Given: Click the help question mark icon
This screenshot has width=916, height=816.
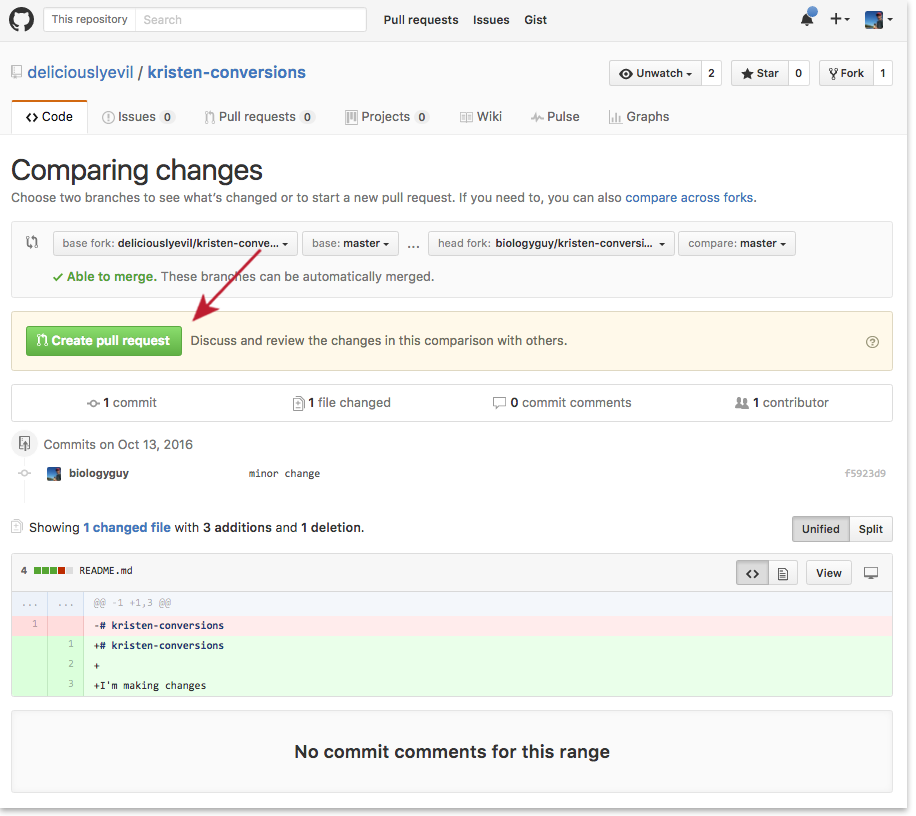Looking at the screenshot, I should 872,342.
